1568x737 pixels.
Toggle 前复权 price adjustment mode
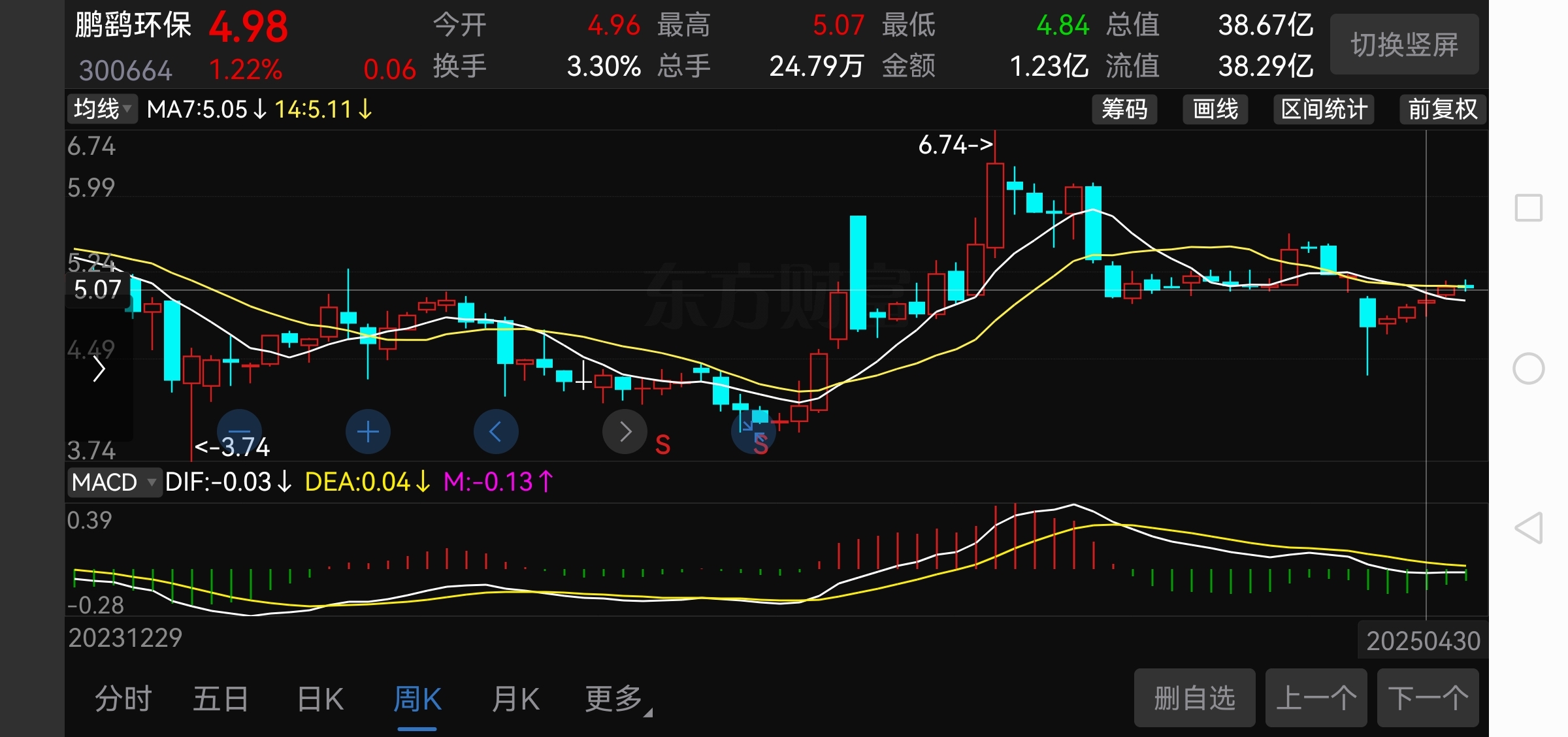[1443, 109]
